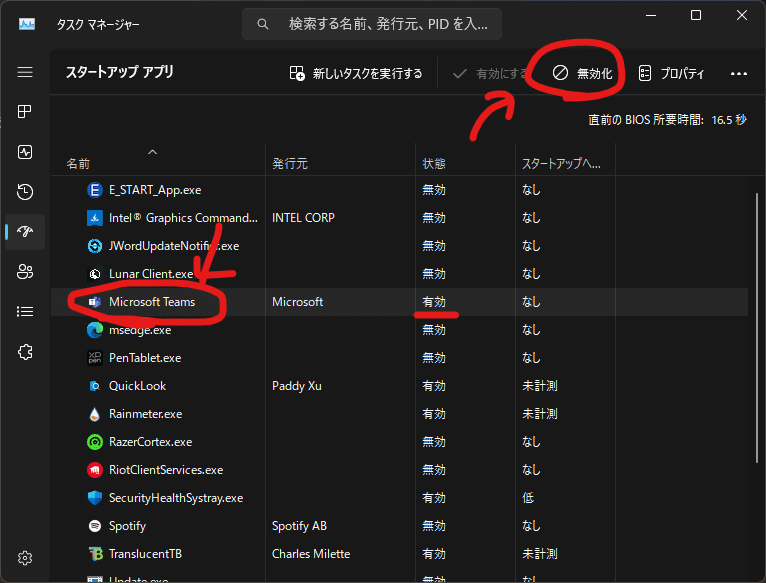Open the App history page icon

25,192
